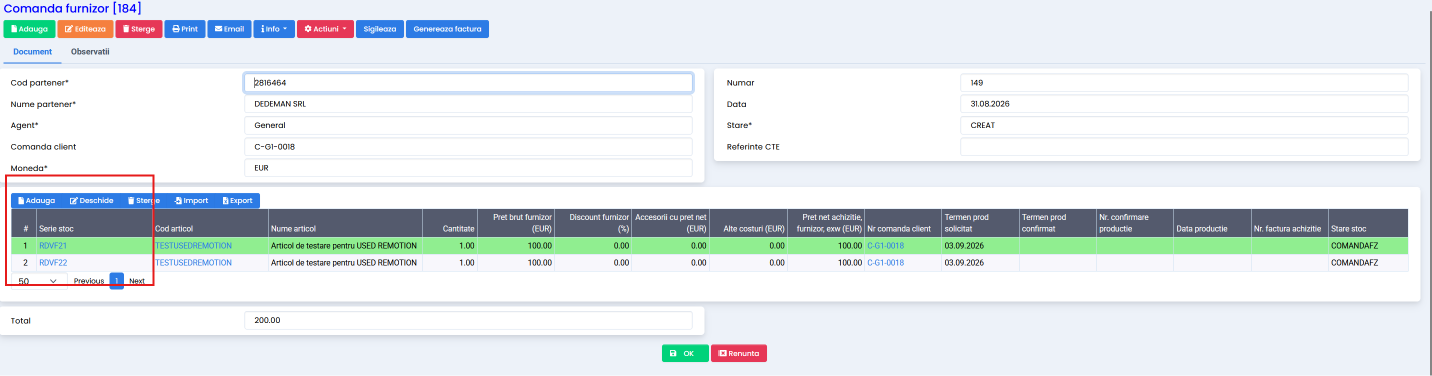Image resolution: width=1432 pixels, height=376 pixels.
Task: Click Genereaza factura button
Action: coord(447,29)
